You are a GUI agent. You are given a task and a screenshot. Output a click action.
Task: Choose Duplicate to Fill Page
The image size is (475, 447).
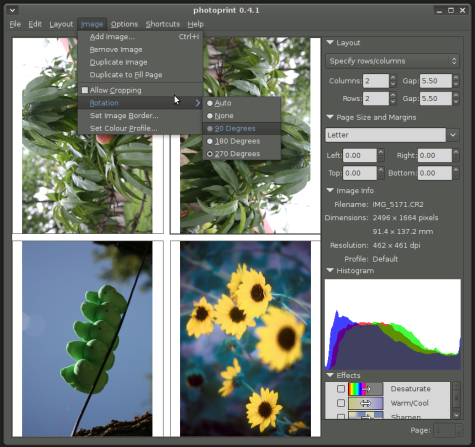[126, 75]
